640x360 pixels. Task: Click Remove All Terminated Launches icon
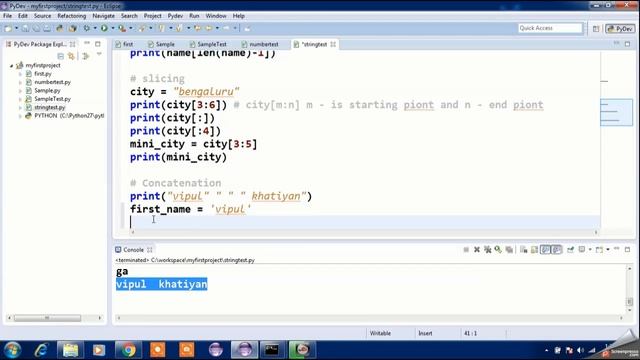(x=487, y=249)
